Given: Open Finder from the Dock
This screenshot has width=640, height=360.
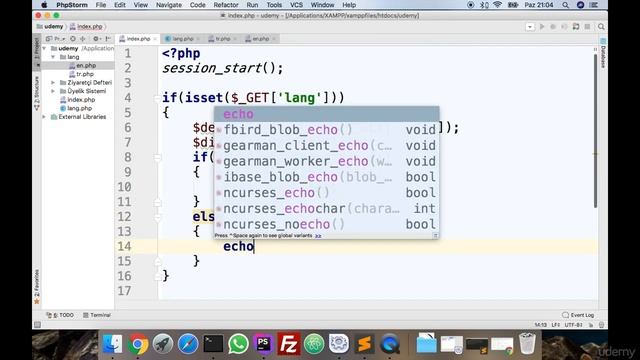Looking at the screenshot, I should click(112, 344).
